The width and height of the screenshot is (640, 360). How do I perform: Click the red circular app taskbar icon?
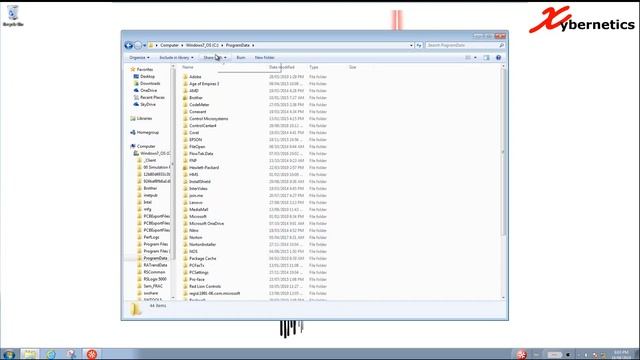click(x=92, y=354)
